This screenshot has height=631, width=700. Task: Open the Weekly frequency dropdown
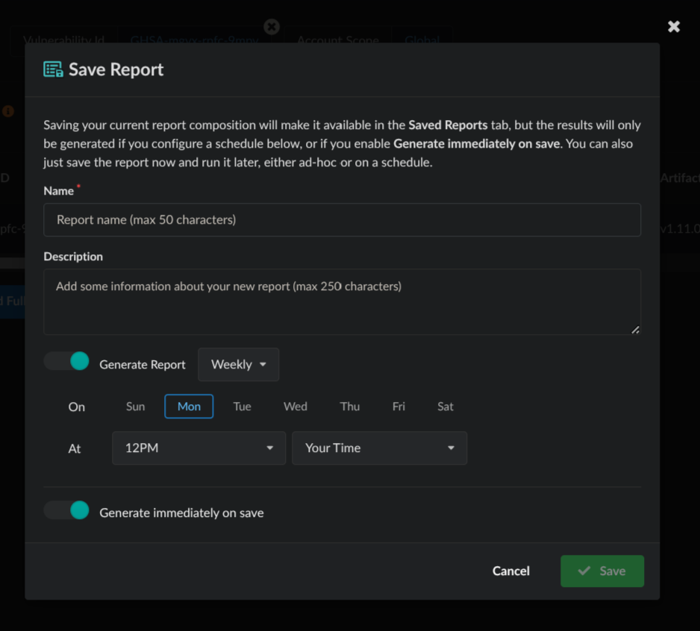click(x=238, y=365)
